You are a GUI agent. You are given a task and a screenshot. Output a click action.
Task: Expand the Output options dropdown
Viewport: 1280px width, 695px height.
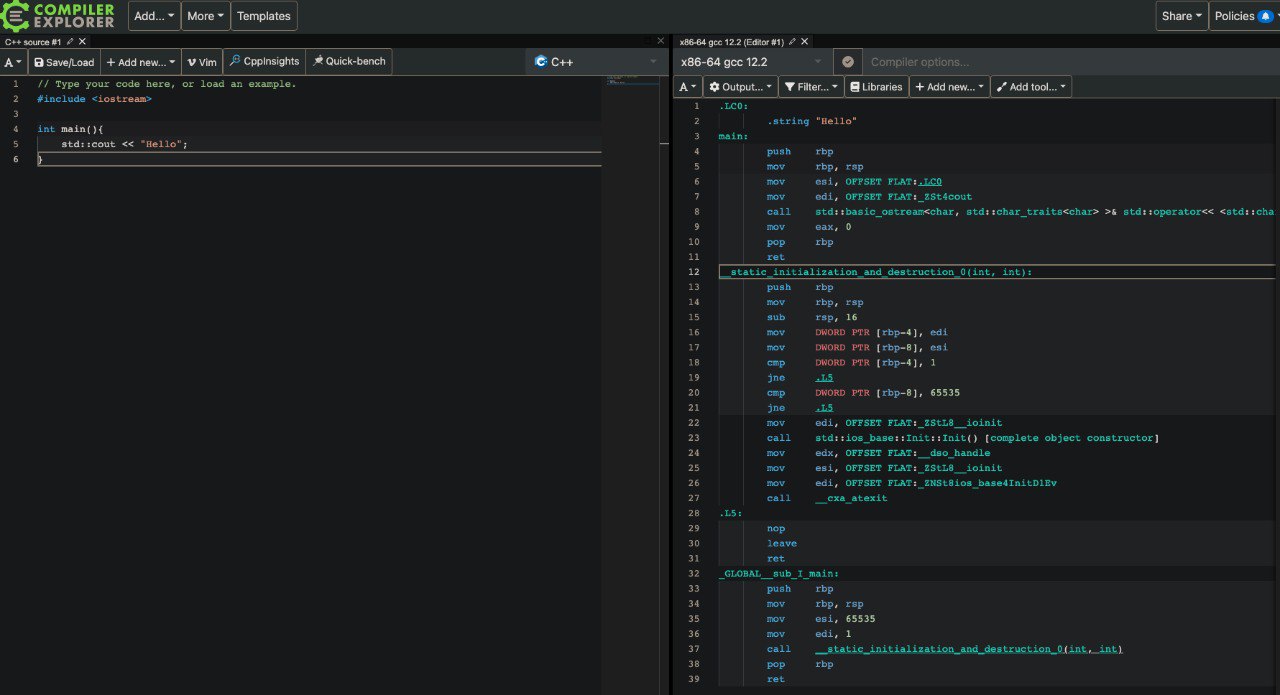[x=741, y=87]
